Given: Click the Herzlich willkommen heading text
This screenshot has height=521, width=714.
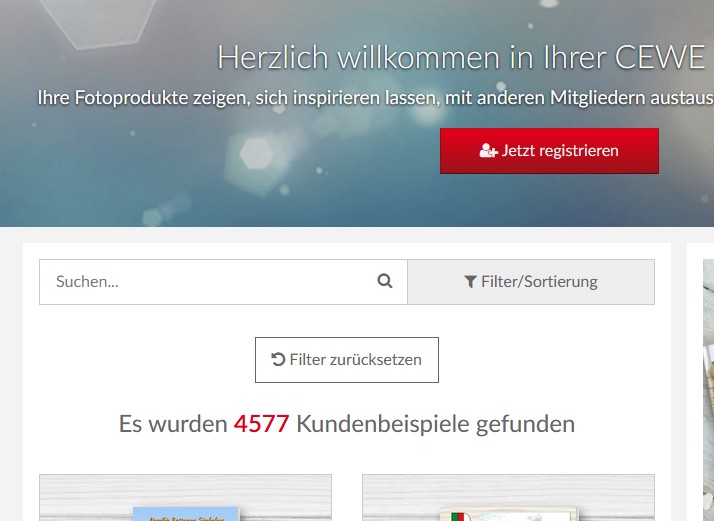Looking at the screenshot, I should [x=461, y=57].
